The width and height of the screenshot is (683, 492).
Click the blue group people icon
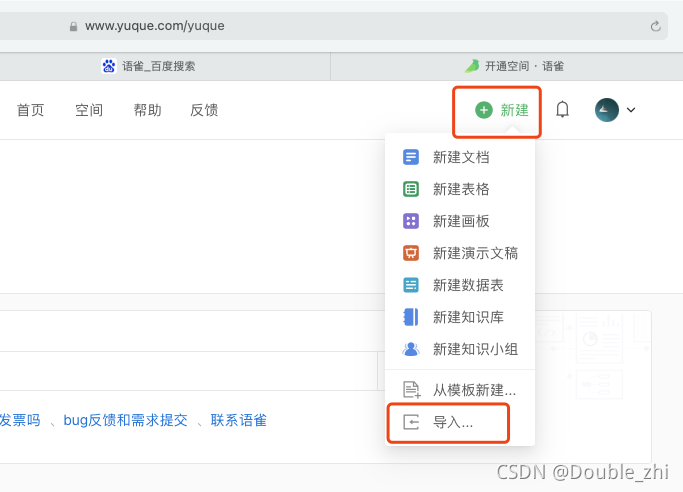coord(411,349)
